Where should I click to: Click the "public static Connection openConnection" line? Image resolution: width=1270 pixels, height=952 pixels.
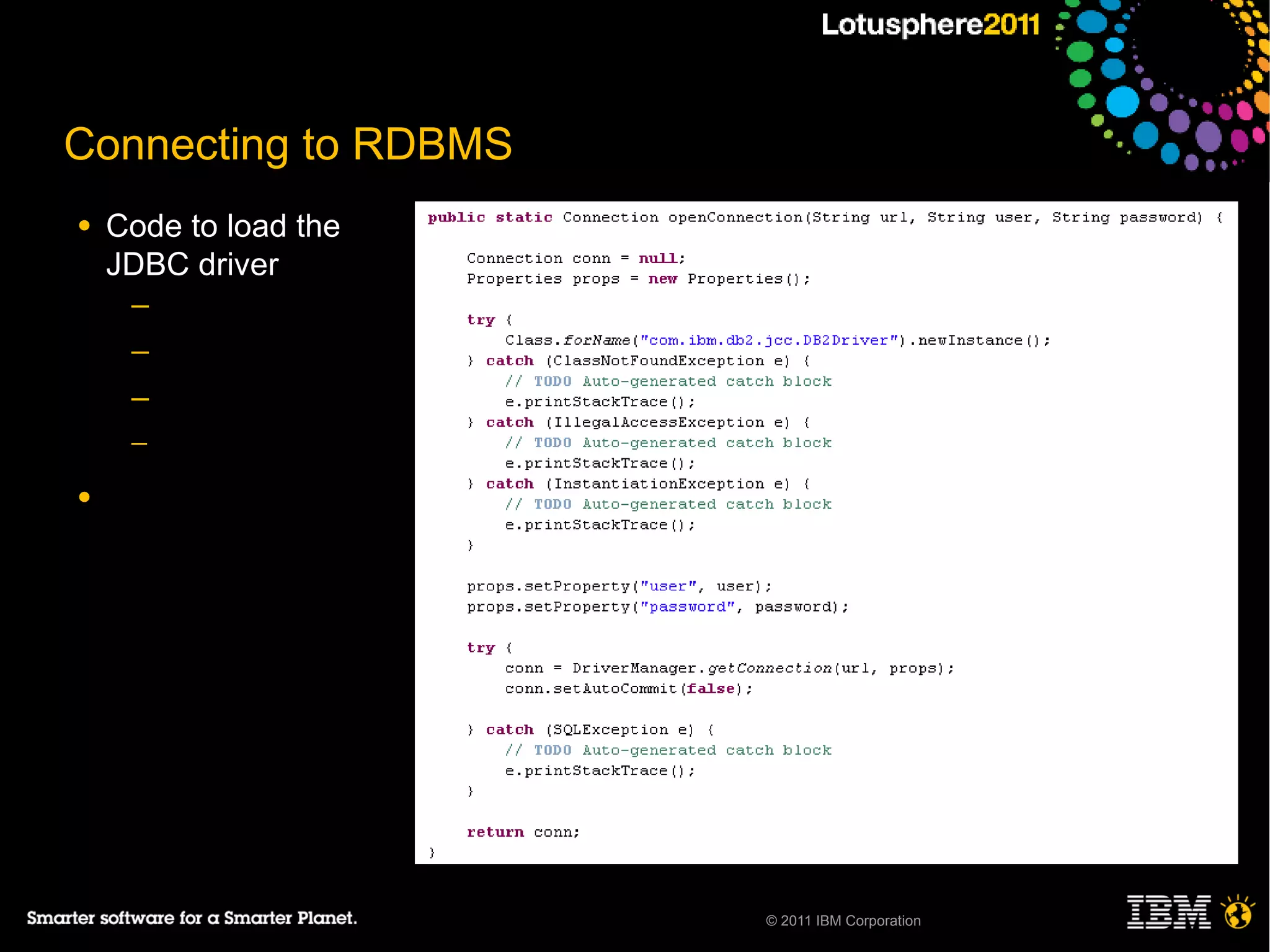(x=825, y=218)
